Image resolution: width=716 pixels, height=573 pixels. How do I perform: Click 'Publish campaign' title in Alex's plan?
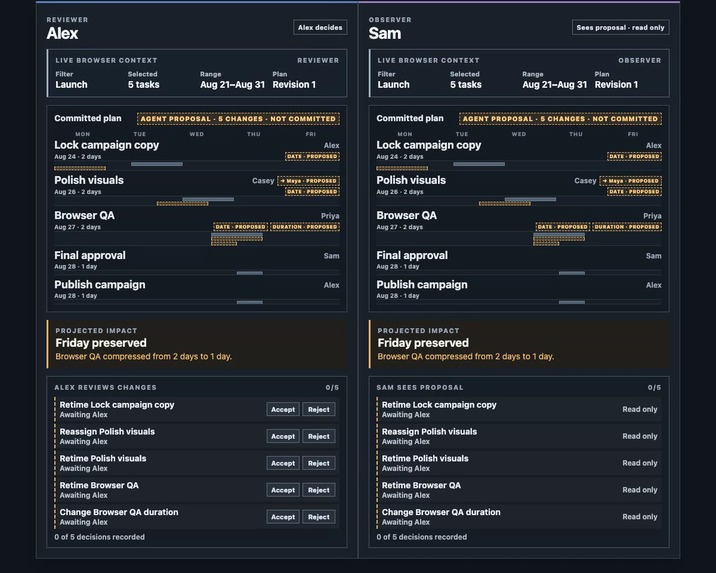coord(100,285)
